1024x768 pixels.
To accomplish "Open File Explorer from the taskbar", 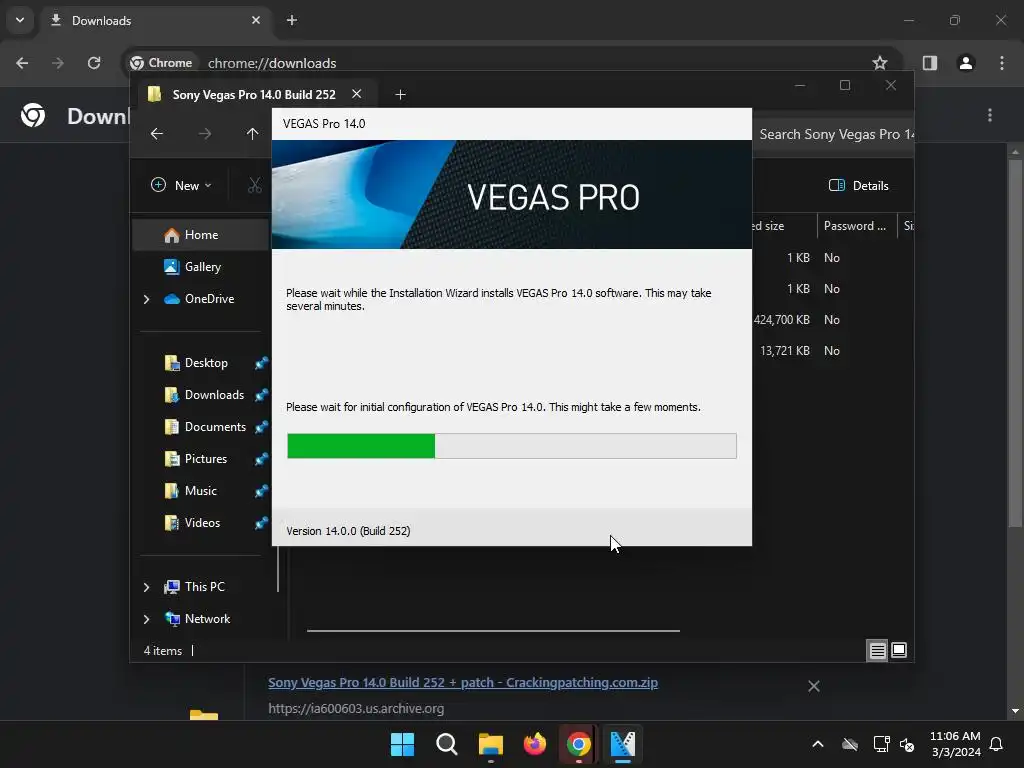I will coord(490,744).
